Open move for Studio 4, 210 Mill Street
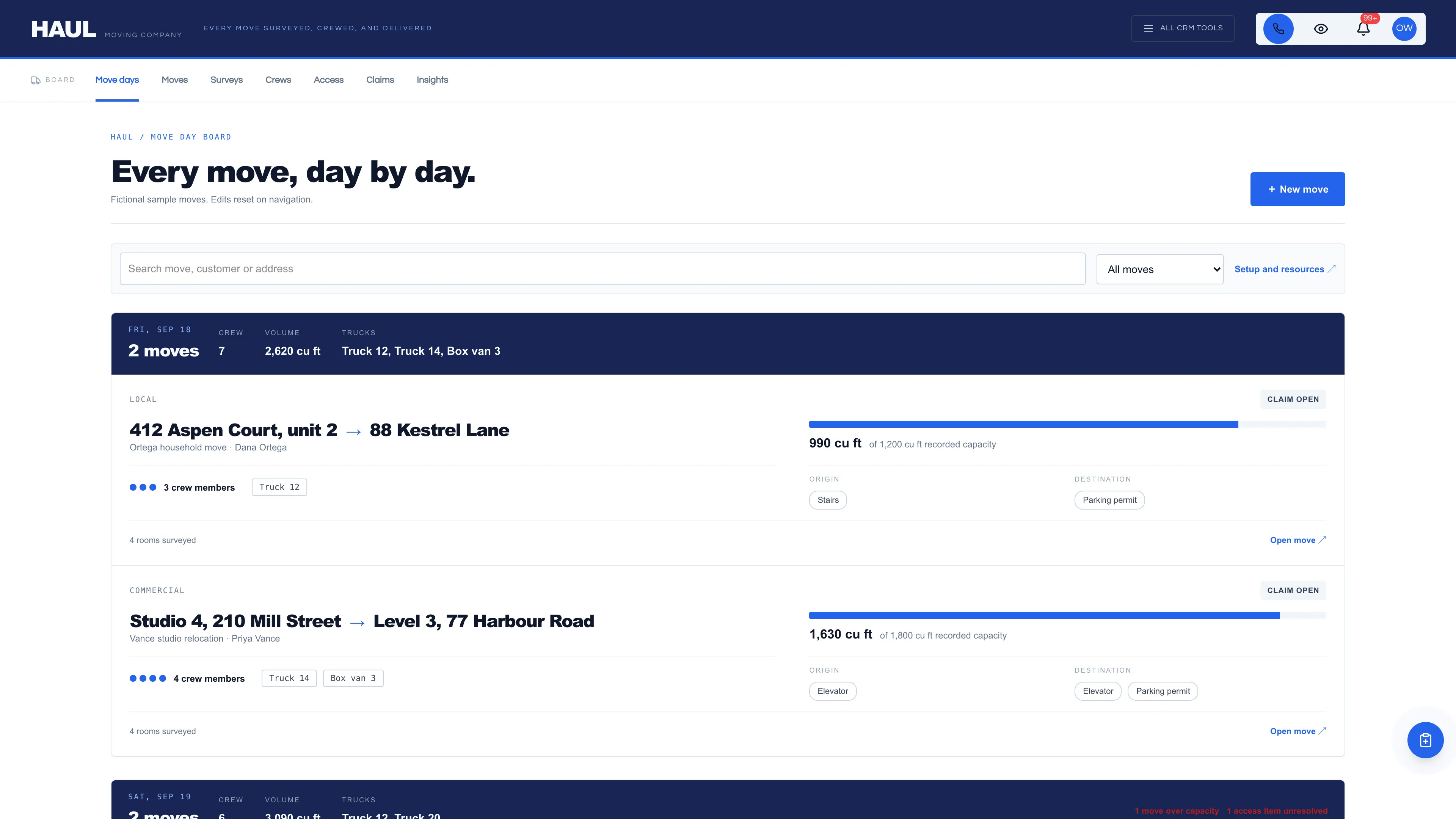This screenshot has height=819, width=1456. tap(1298, 731)
